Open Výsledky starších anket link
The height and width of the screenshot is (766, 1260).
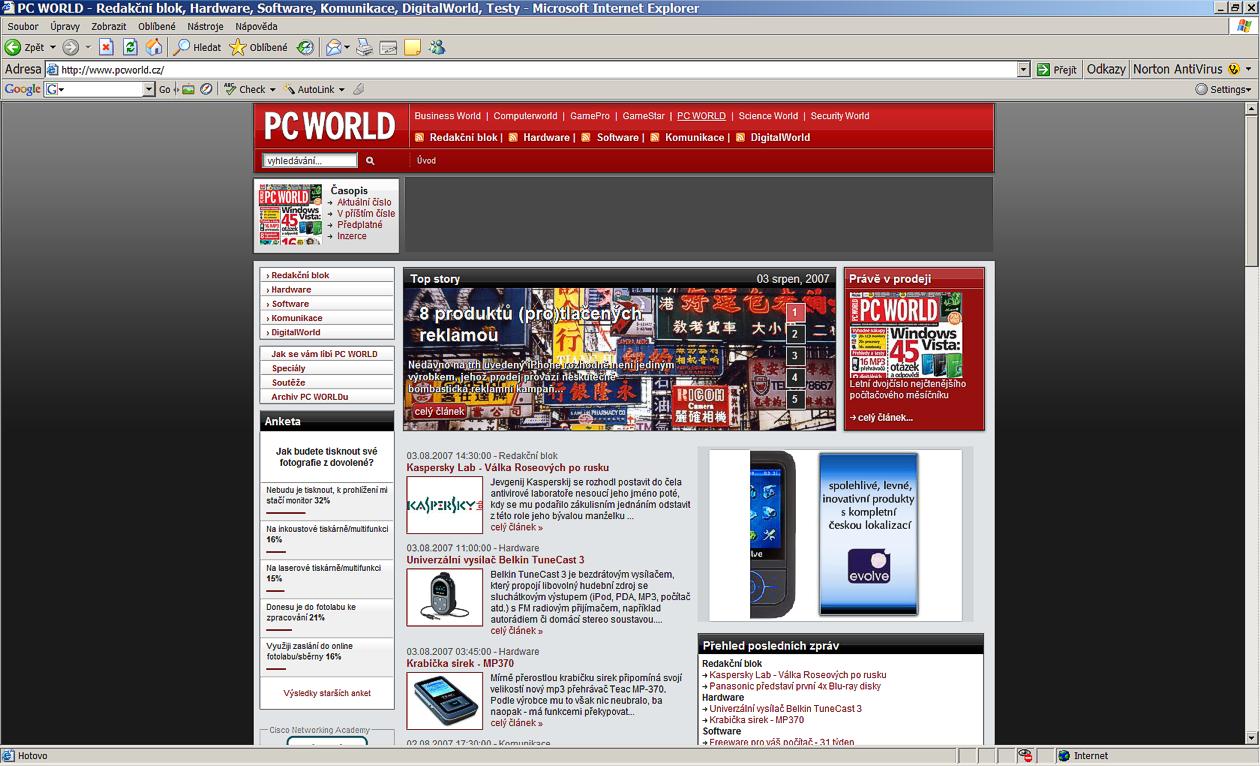327,693
